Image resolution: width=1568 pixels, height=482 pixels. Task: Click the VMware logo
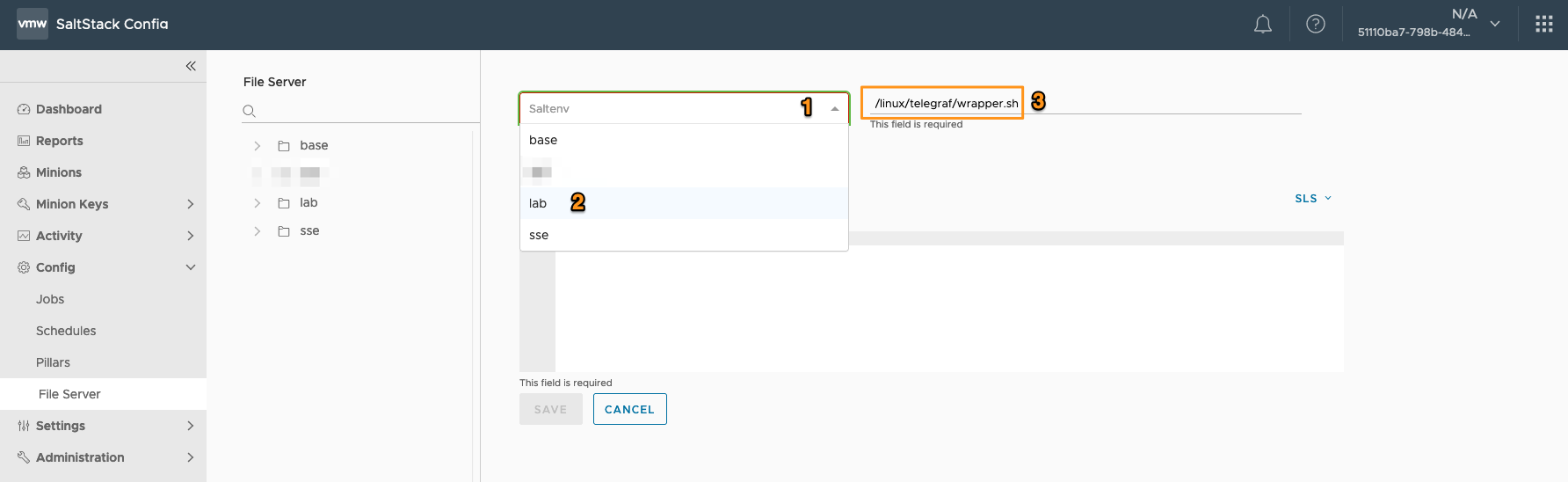coord(33,24)
